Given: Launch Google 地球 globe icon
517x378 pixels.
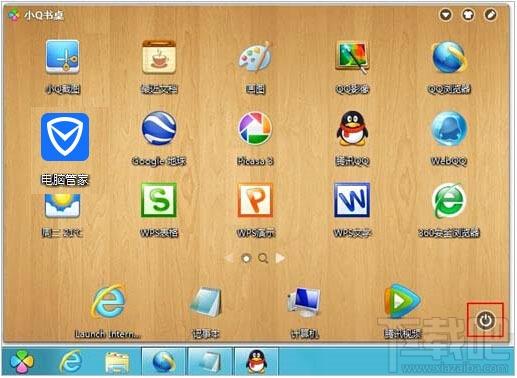Looking at the screenshot, I should 159,128.
